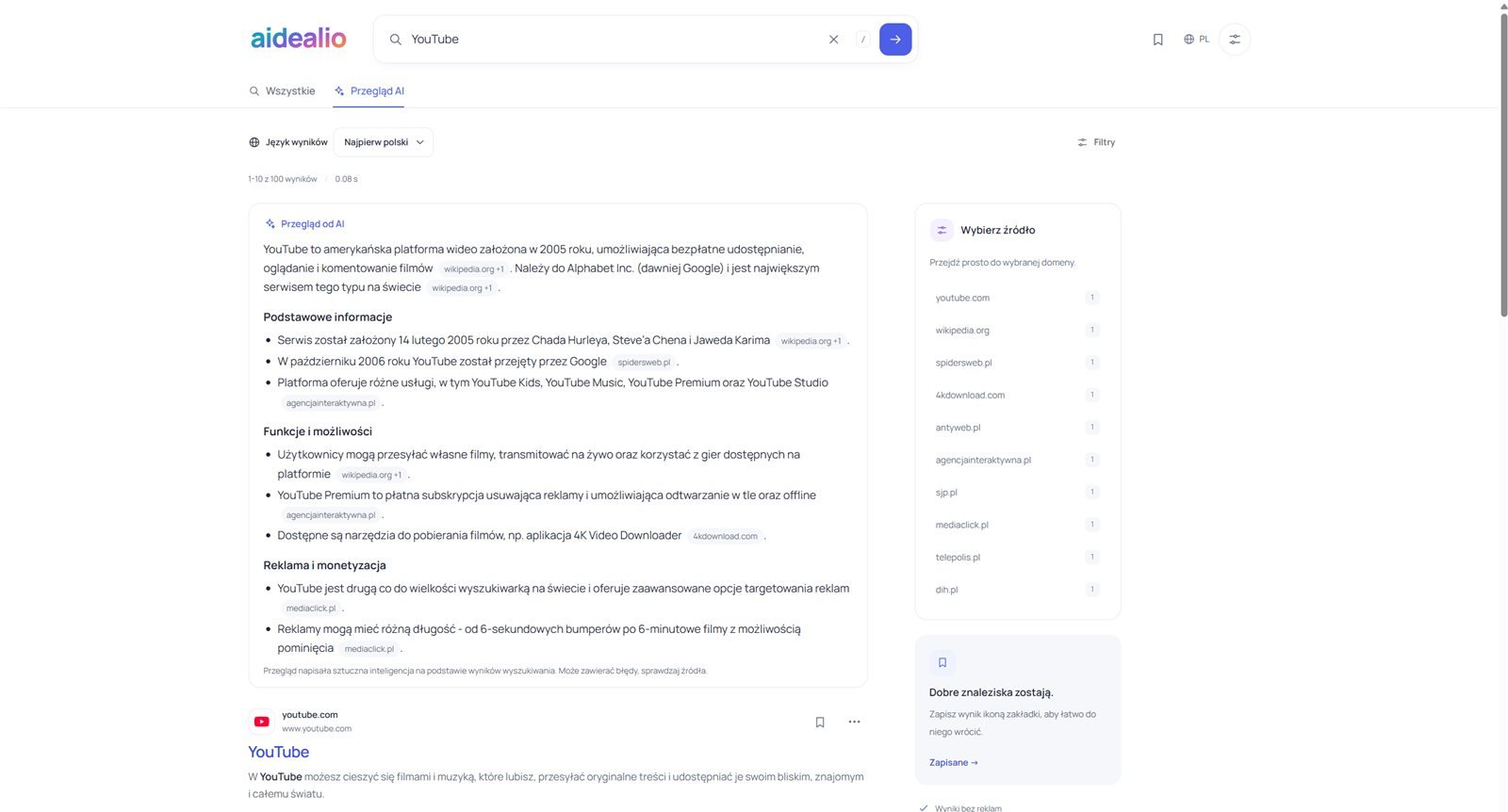
Task: Choose youtube.com in source list
Action: [1018, 298]
